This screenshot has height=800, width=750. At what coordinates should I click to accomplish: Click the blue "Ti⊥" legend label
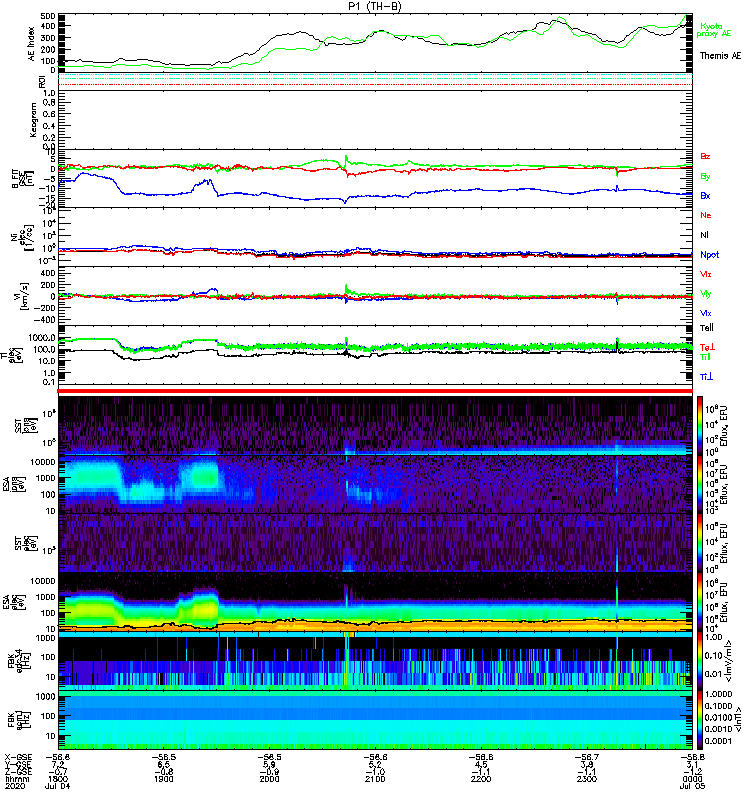pos(706,377)
